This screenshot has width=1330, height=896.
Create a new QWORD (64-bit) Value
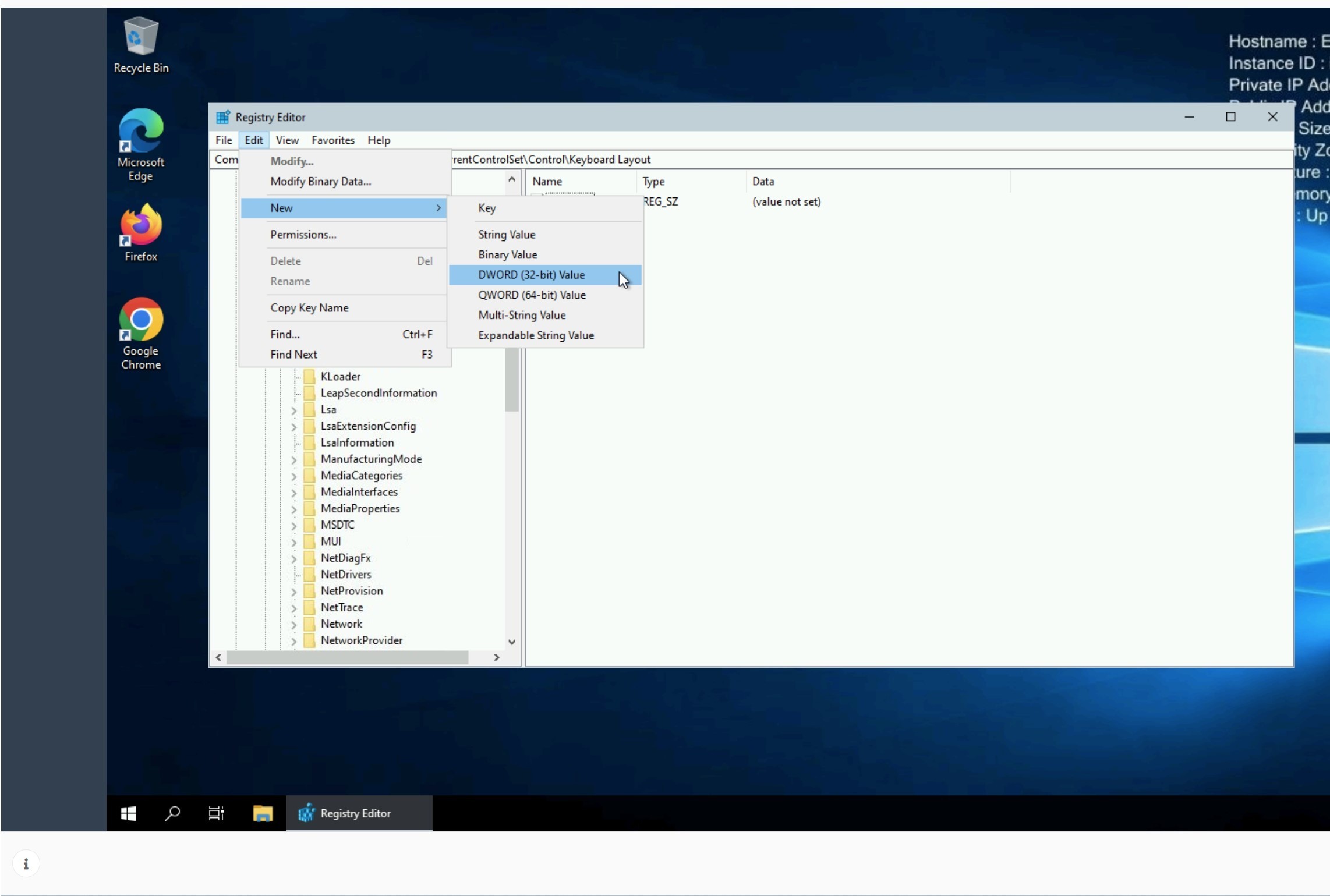click(546, 295)
